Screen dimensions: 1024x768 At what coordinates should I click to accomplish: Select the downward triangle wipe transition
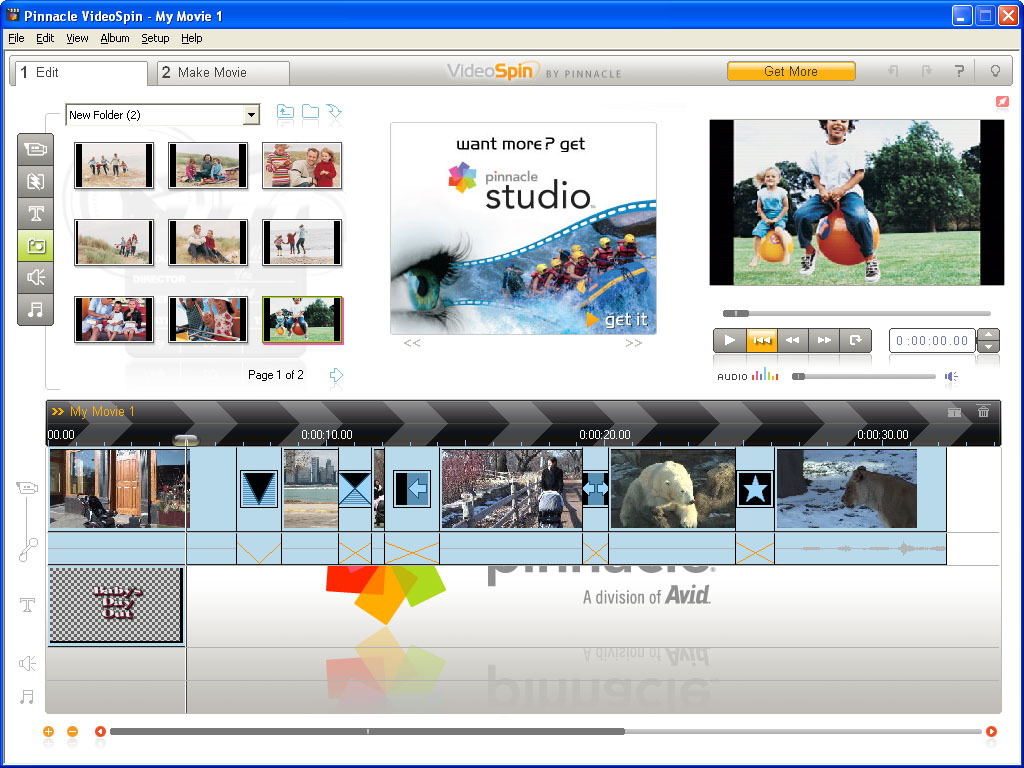coord(259,489)
